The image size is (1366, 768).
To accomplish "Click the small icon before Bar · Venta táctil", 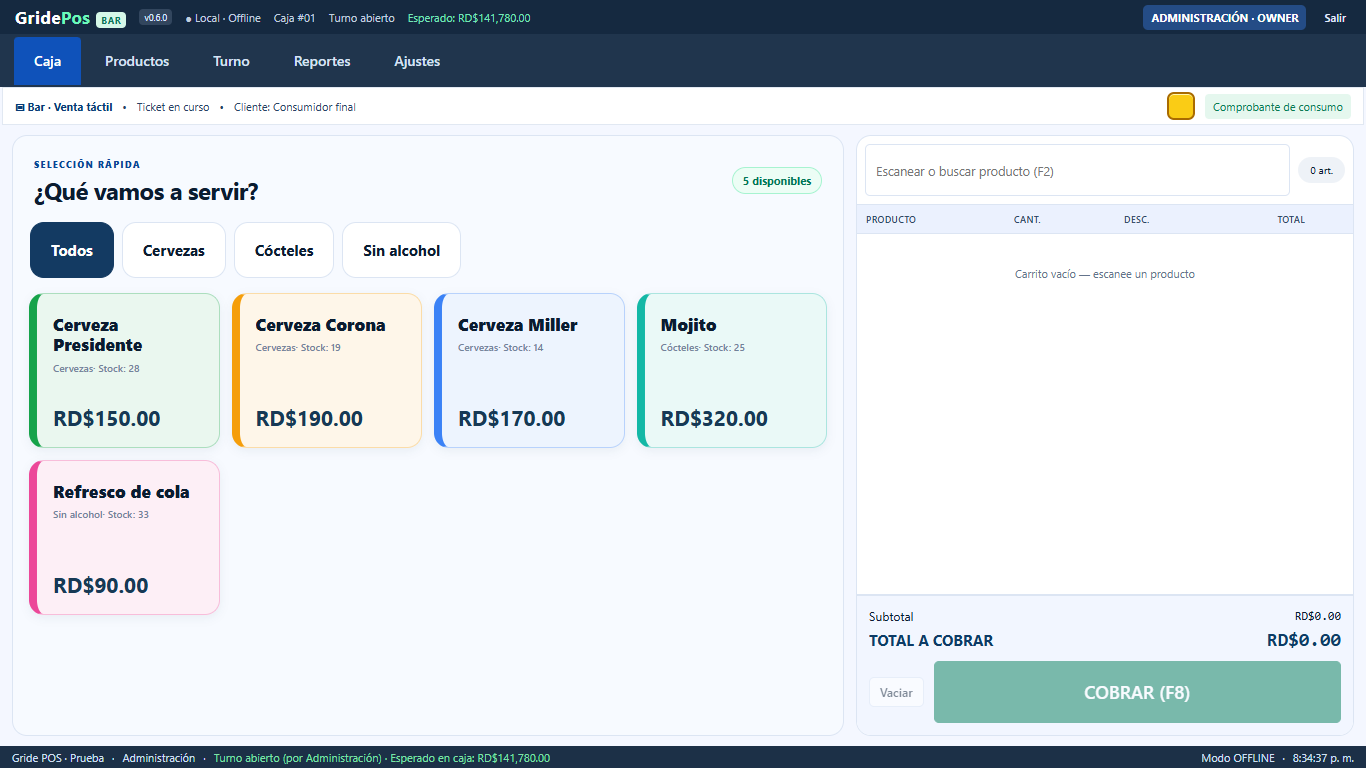I will pos(20,107).
